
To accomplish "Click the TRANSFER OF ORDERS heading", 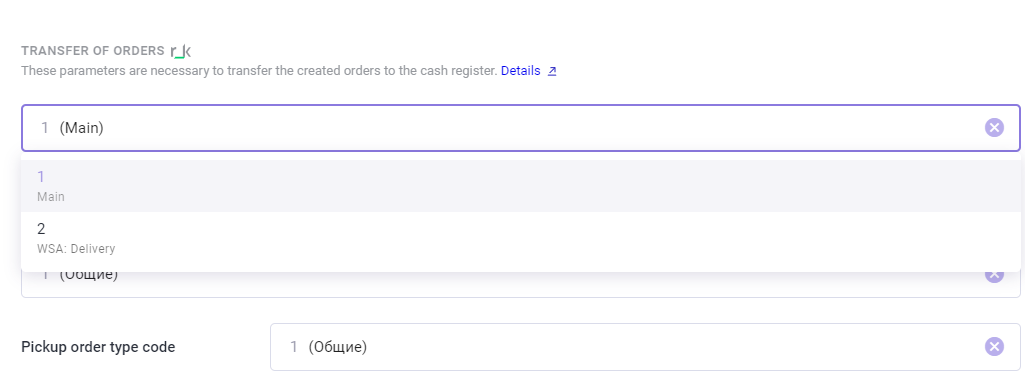I will (93, 51).
